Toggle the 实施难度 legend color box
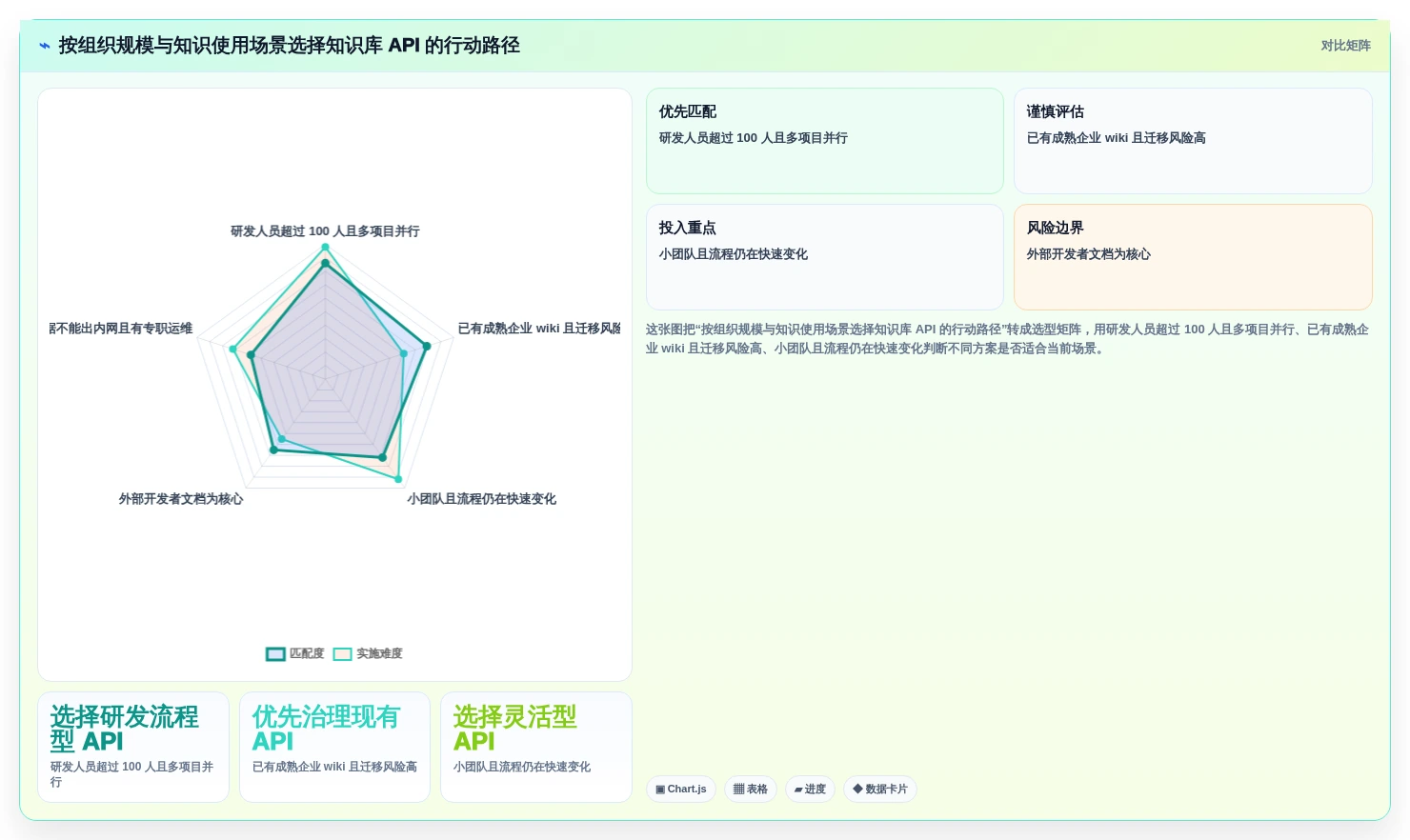 pos(342,654)
